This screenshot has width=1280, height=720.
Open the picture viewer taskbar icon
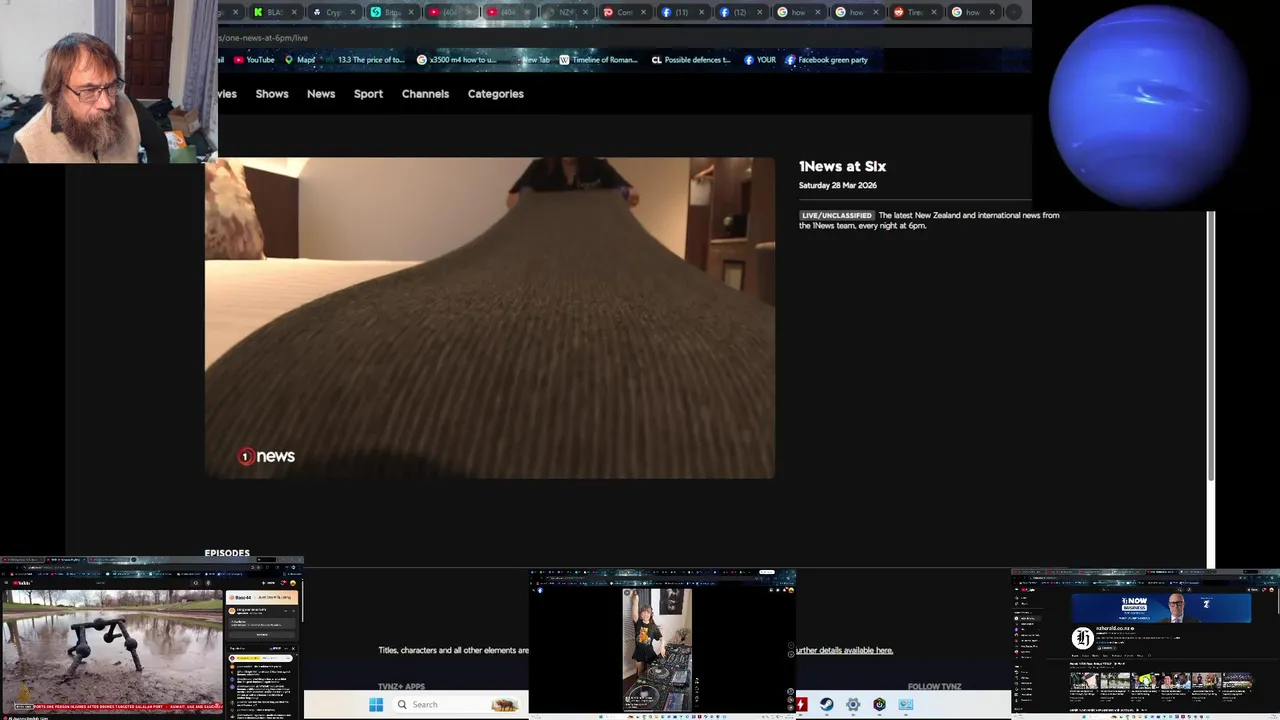[905, 704]
